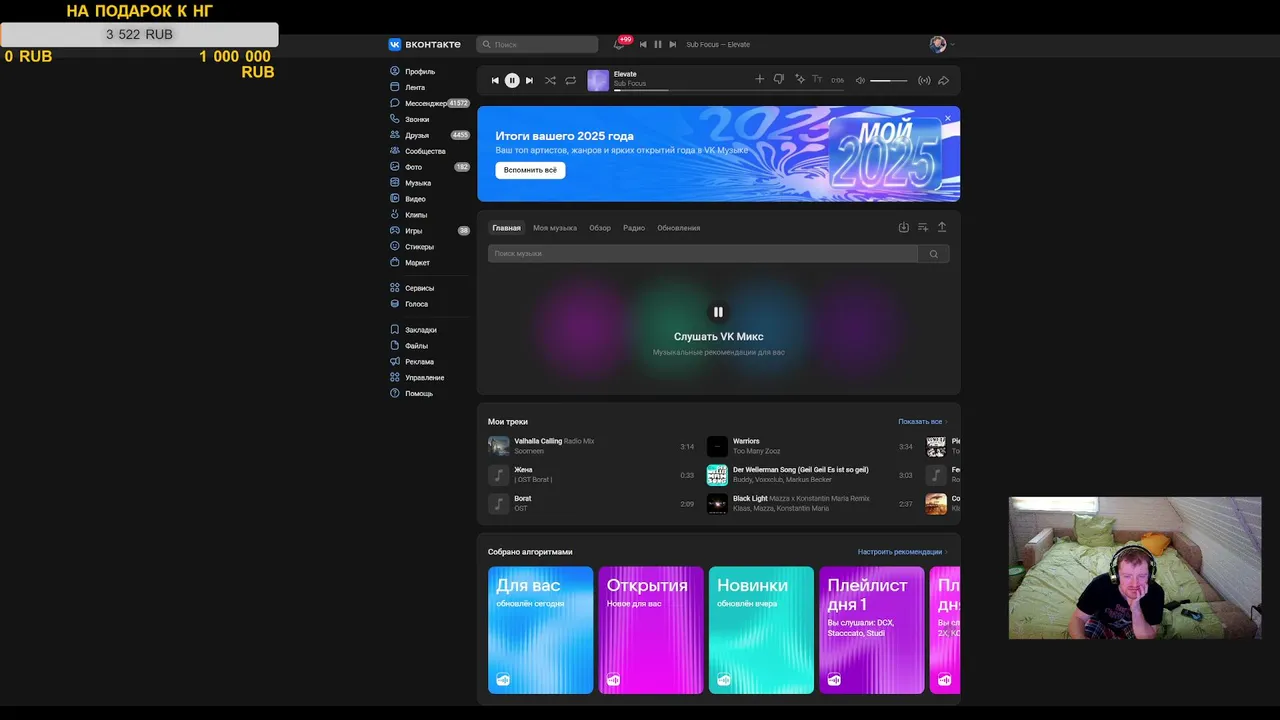
Task: Pause playback from the top header mini-player
Action: click(657, 44)
